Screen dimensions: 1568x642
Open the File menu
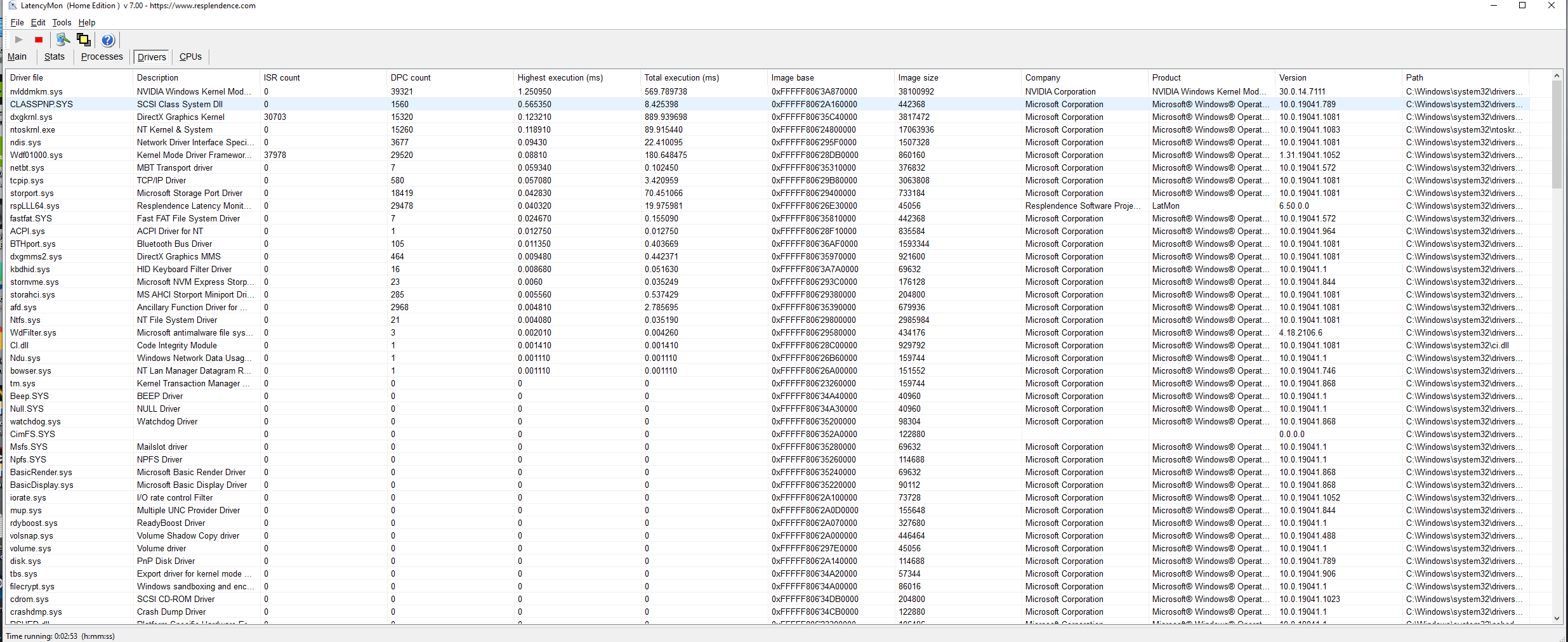(x=17, y=23)
